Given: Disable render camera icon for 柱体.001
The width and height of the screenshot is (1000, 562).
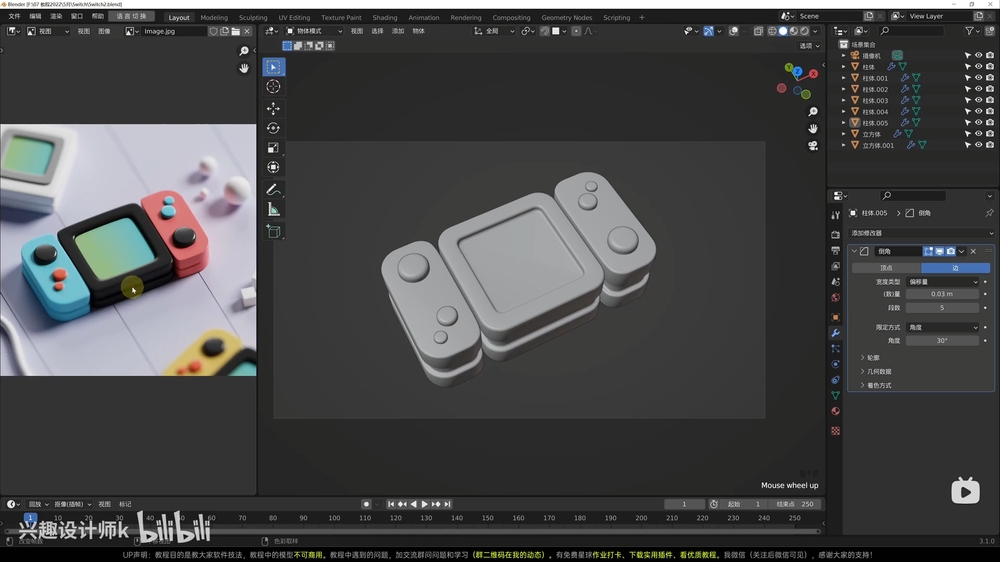Looking at the screenshot, I should tap(990, 78).
